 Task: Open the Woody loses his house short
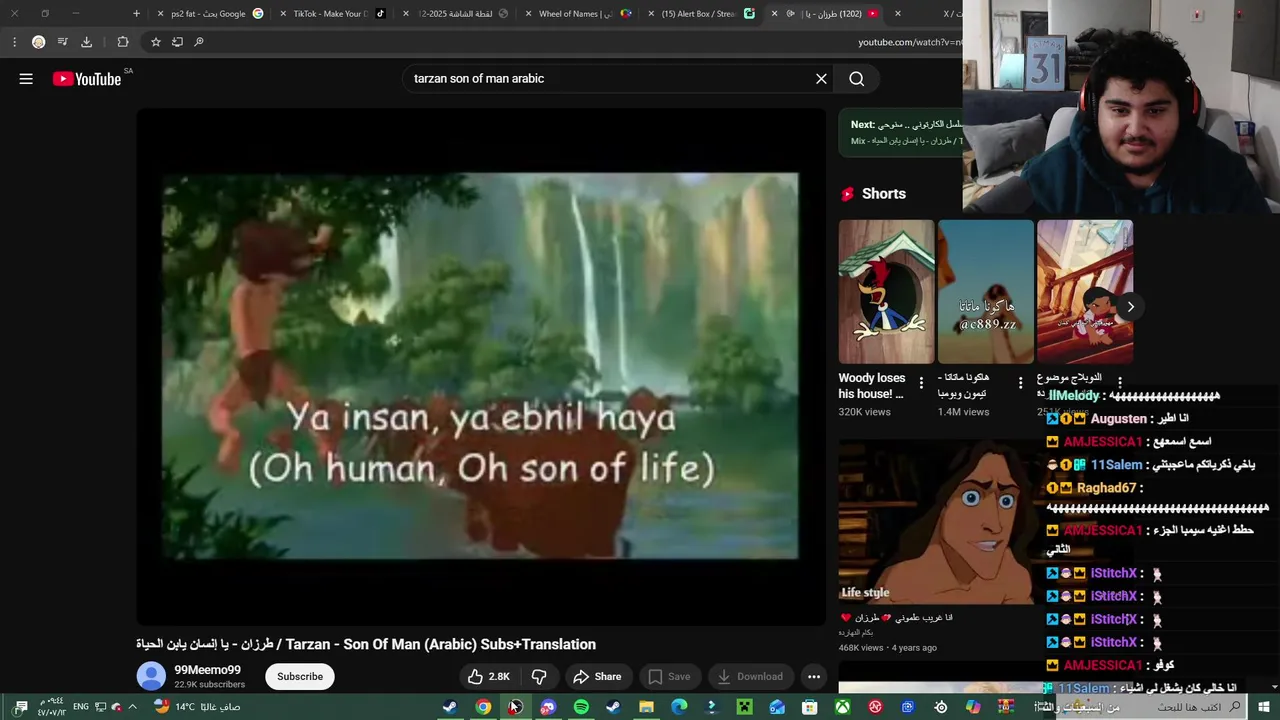point(886,292)
